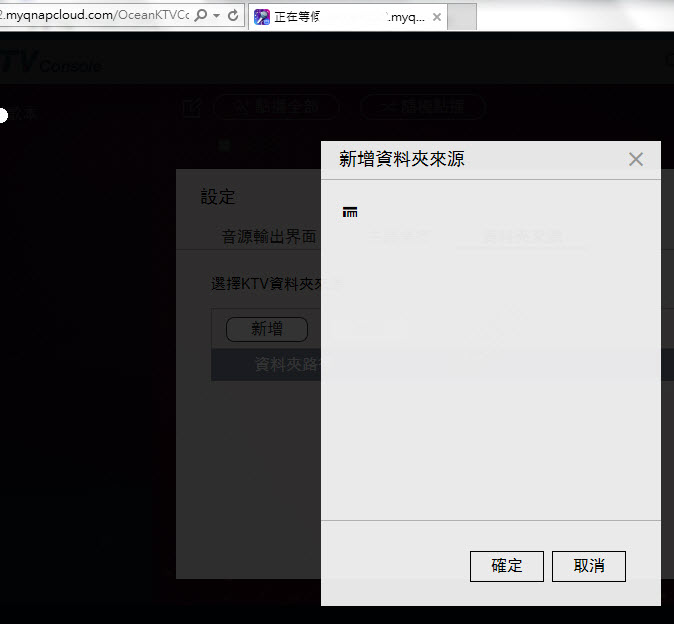Open the 音源輸出界面 tab
The width and height of the screenshot is (674, 624).
coord(269,236)
